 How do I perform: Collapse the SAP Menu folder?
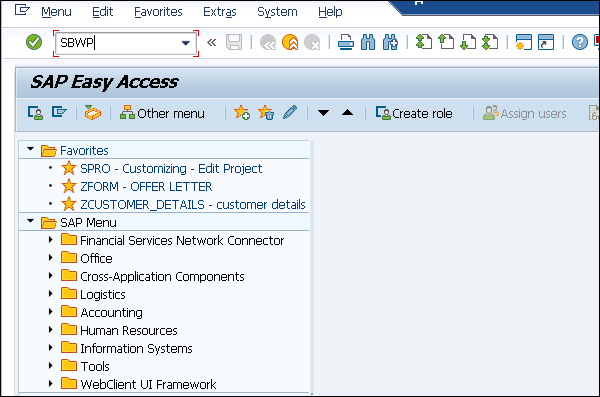point(31,221)
